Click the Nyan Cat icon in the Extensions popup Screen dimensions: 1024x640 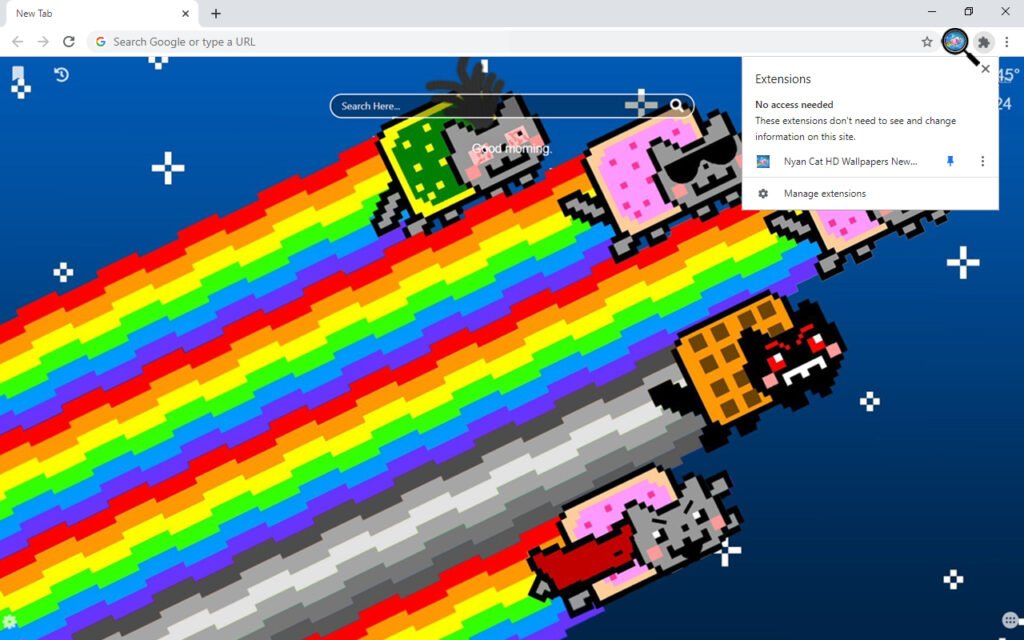pyautogui.click(x=763, y=161)
